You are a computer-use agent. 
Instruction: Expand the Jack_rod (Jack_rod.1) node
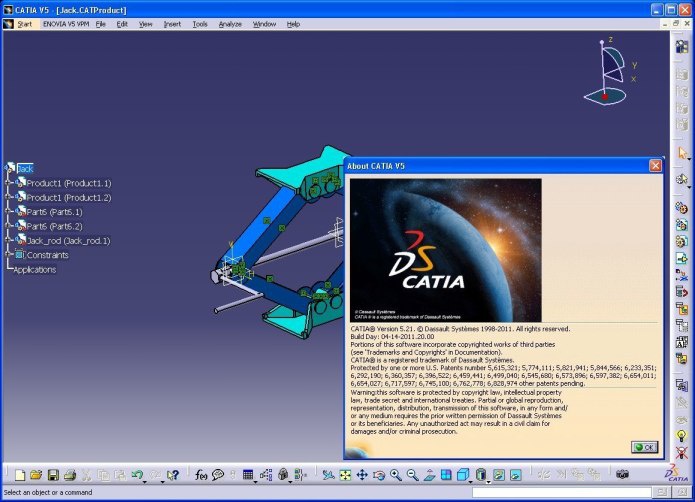(8, 240)
